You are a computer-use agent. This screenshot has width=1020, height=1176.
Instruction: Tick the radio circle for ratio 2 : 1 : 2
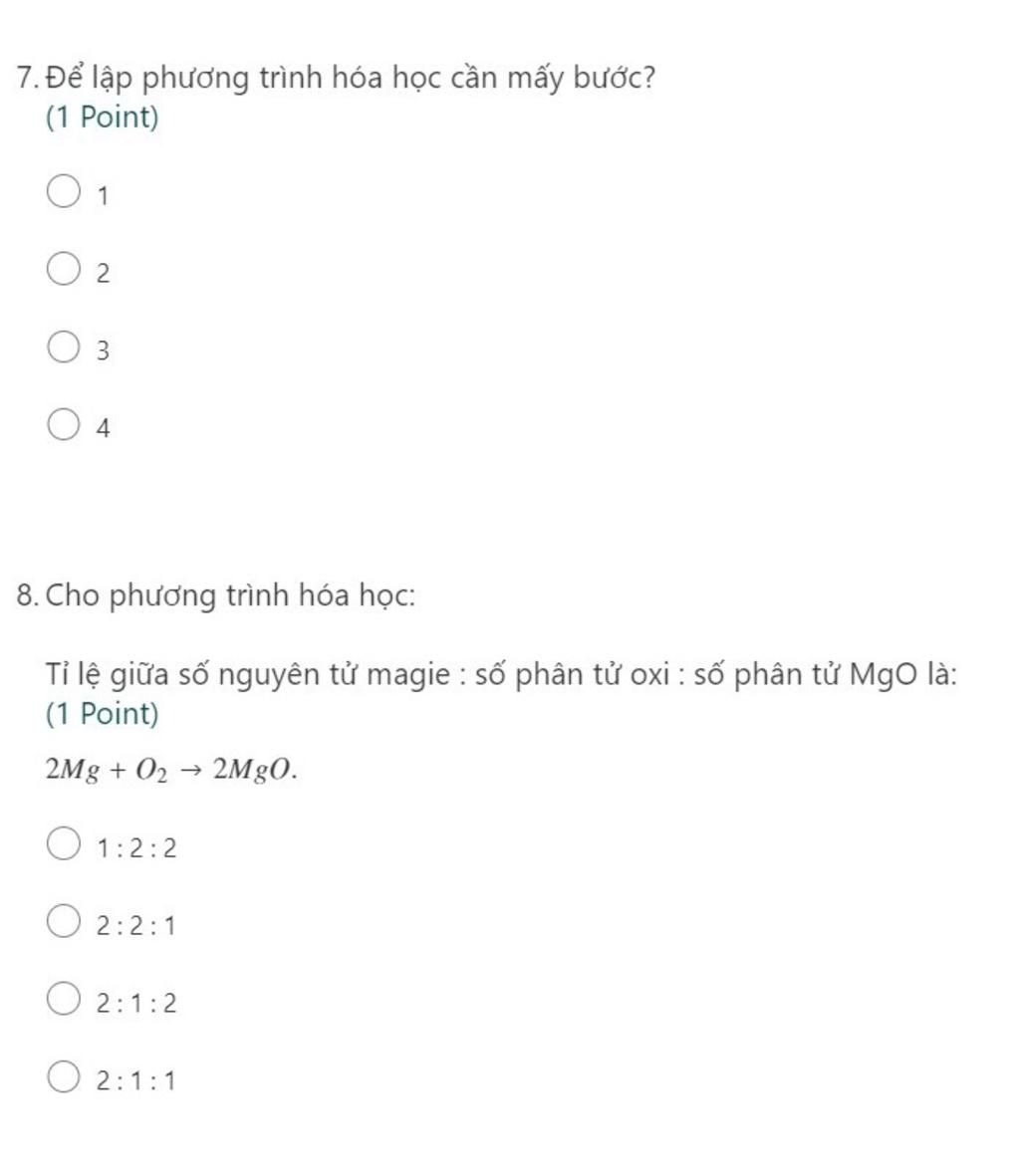point(63,998)
